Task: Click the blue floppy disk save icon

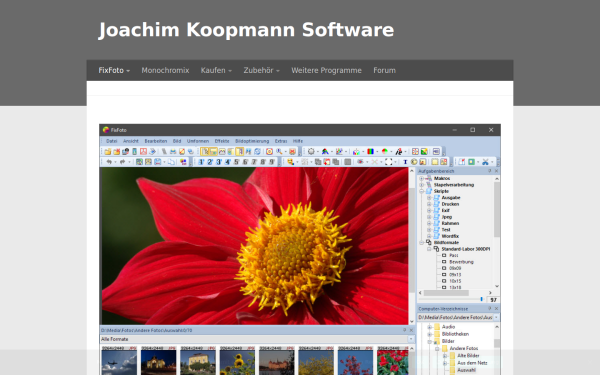Action: tap(157, 162)
